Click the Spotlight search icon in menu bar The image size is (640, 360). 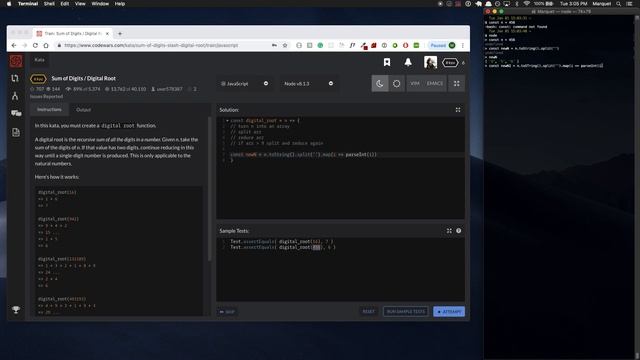point(619,4)
